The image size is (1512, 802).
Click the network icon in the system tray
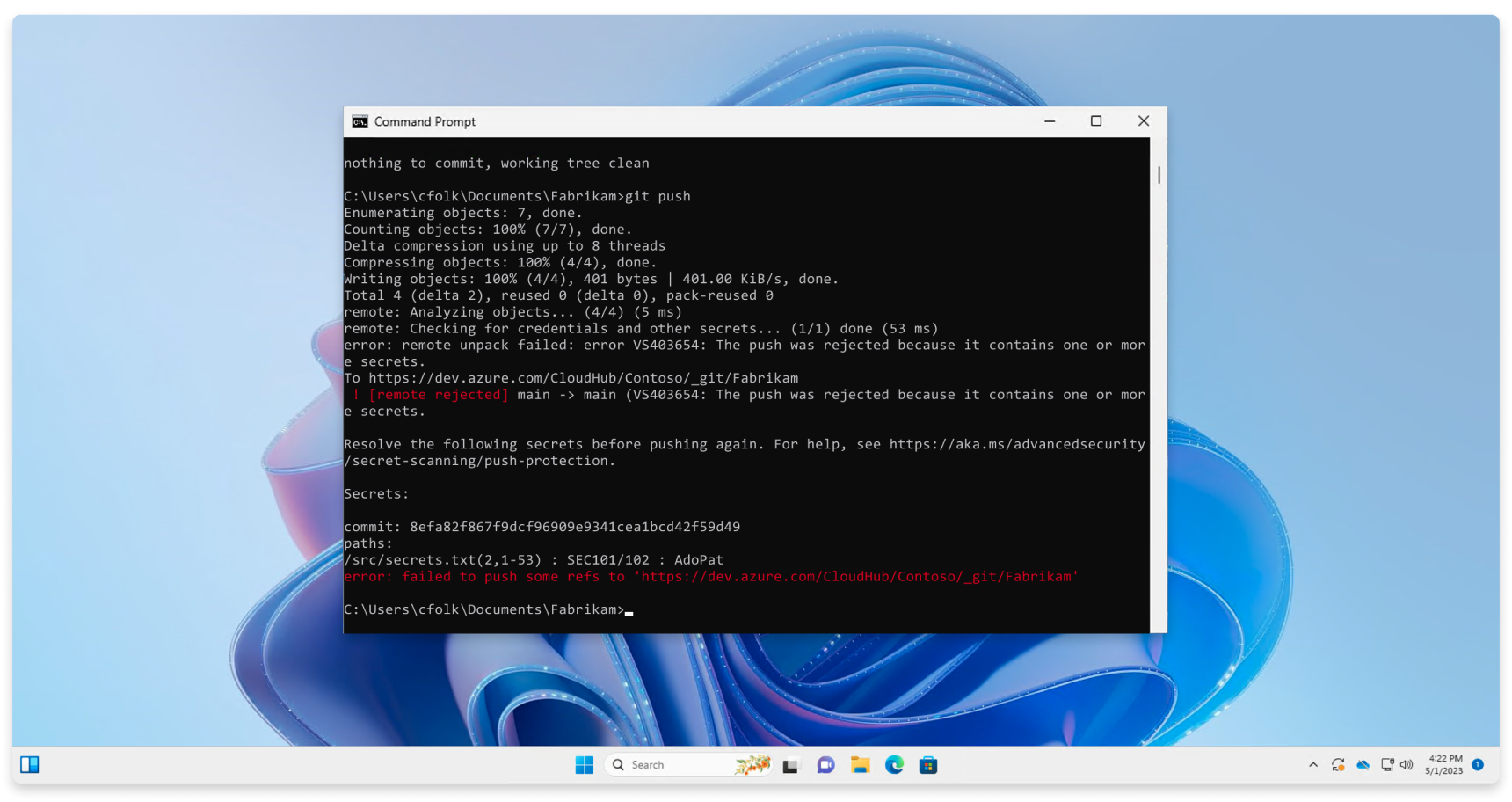1386,765
